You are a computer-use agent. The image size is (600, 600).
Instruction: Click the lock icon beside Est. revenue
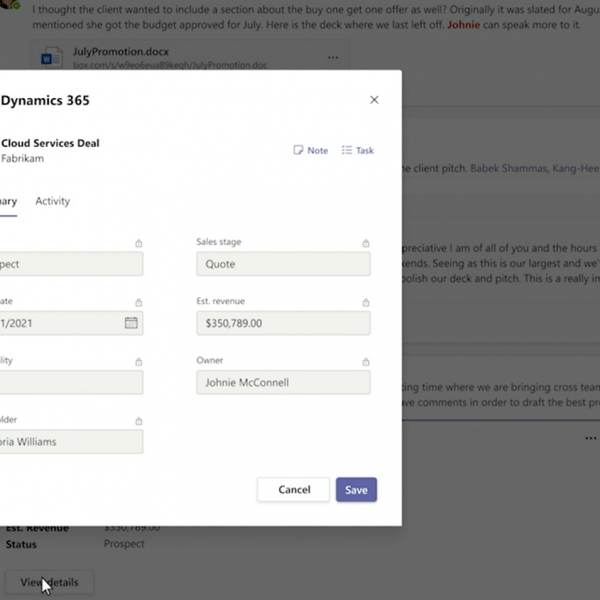pos(366,302)
